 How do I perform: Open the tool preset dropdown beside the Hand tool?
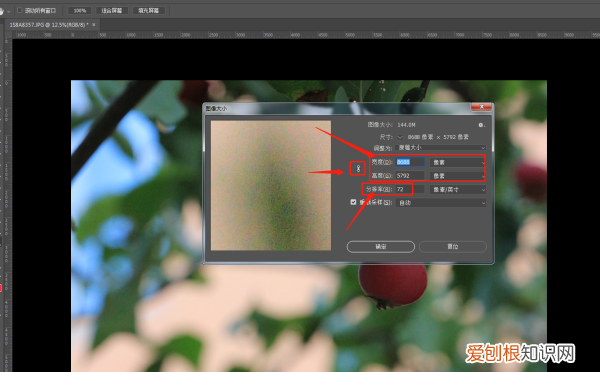(9, 11)
